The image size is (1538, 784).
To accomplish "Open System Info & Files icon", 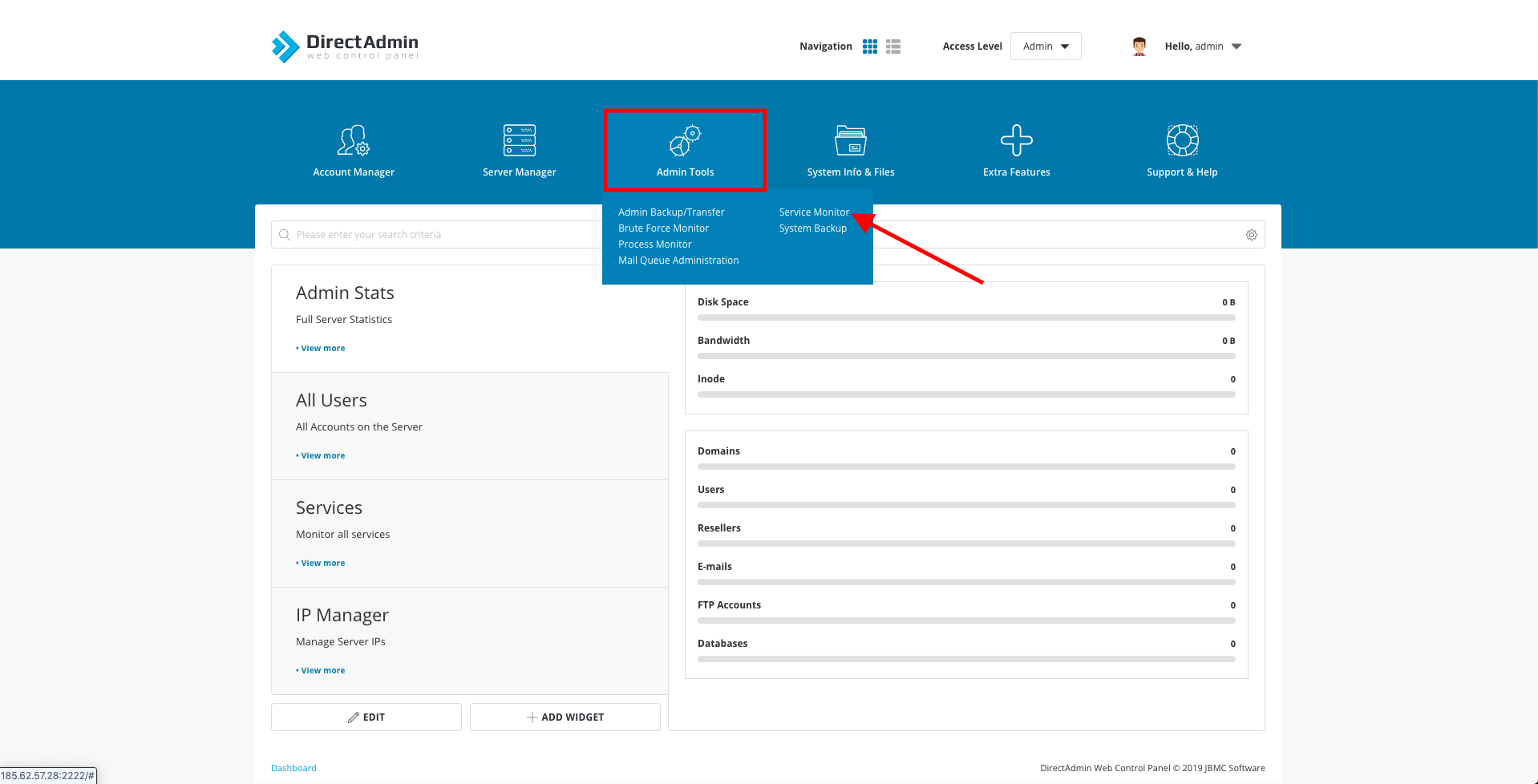I will click(x=850, y=141).
